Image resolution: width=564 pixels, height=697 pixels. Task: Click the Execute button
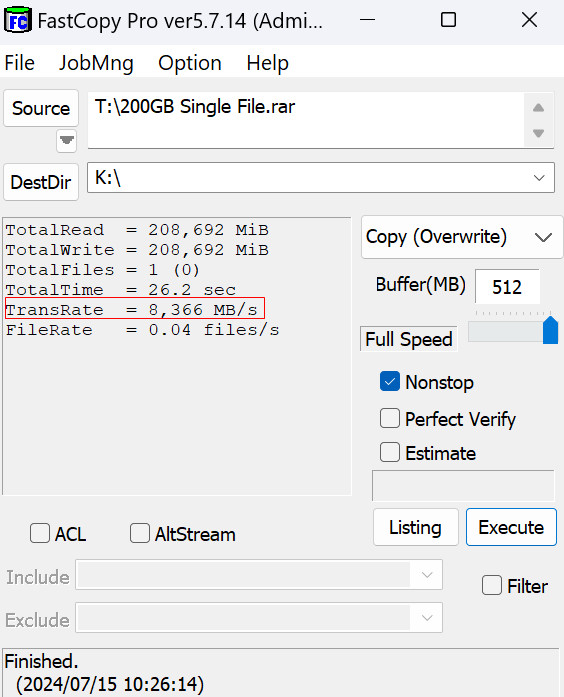[511, 527]
